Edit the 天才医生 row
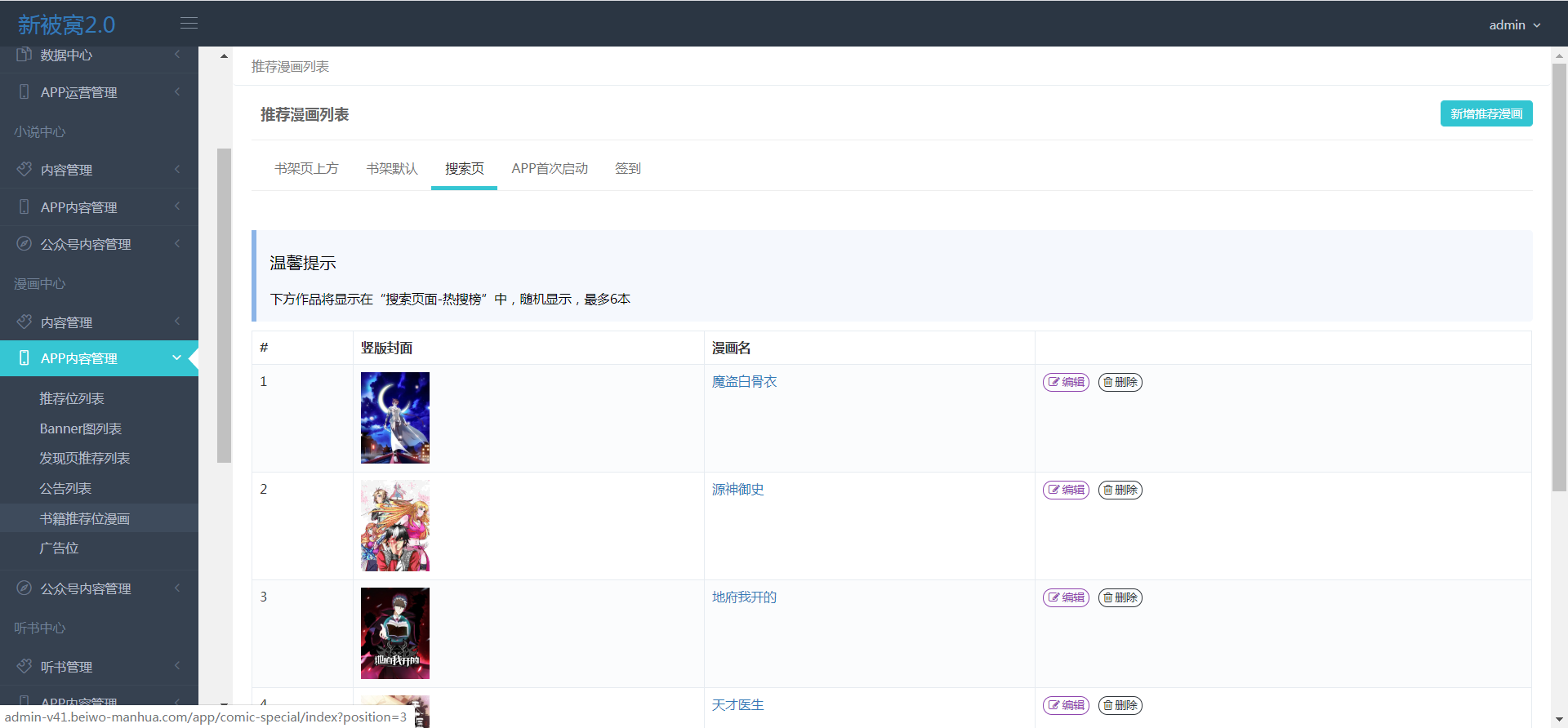Viewport: 1568px width, 728px height. click(x=1066, y=705)
